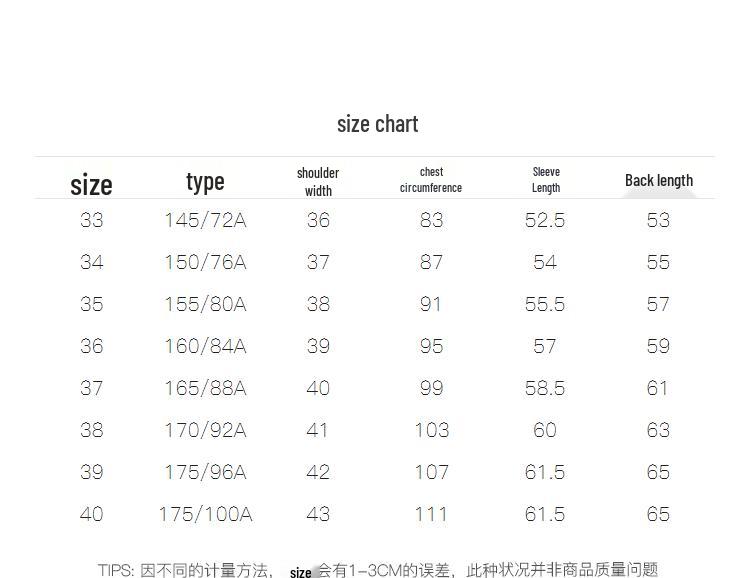Click the 'Sleeve Length' header
Image resolution: width=750 pixels, height=578 pixels.
tap(546, 180)
